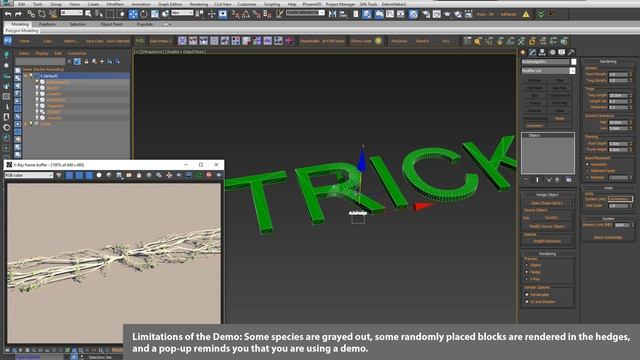Open the Create command panel tab
The image size is (640, 360).
pyautogui.click(x=523, y=52)
